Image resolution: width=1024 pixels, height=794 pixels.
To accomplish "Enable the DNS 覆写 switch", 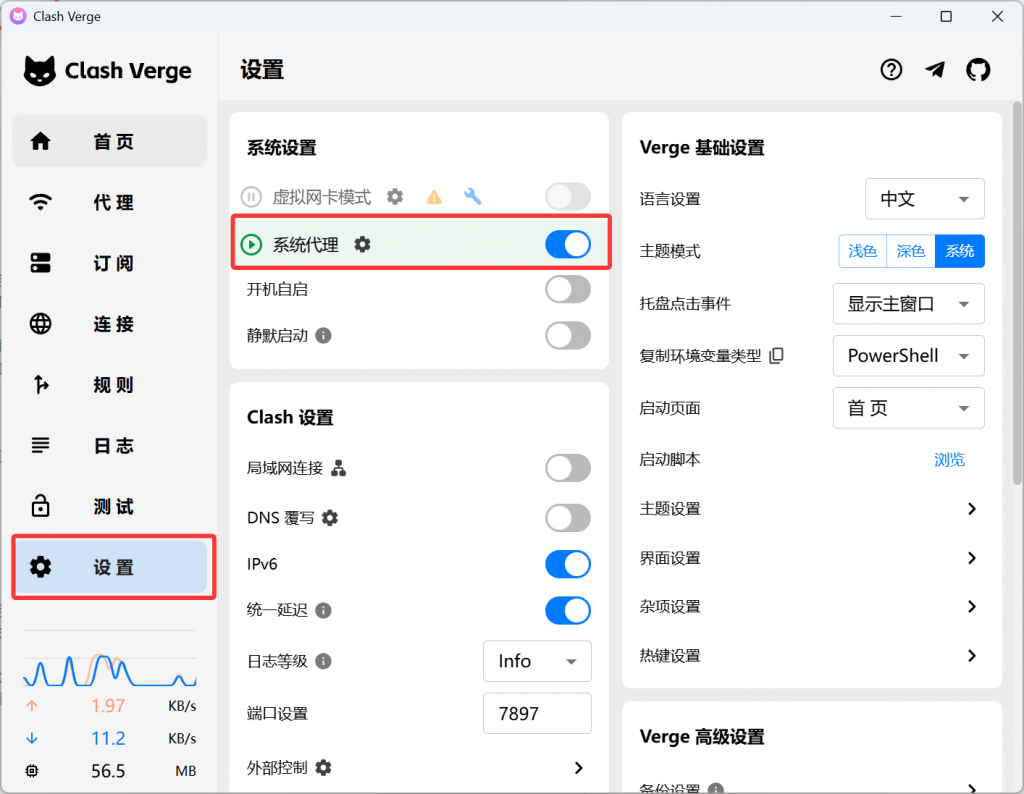I will pos(568,518).
